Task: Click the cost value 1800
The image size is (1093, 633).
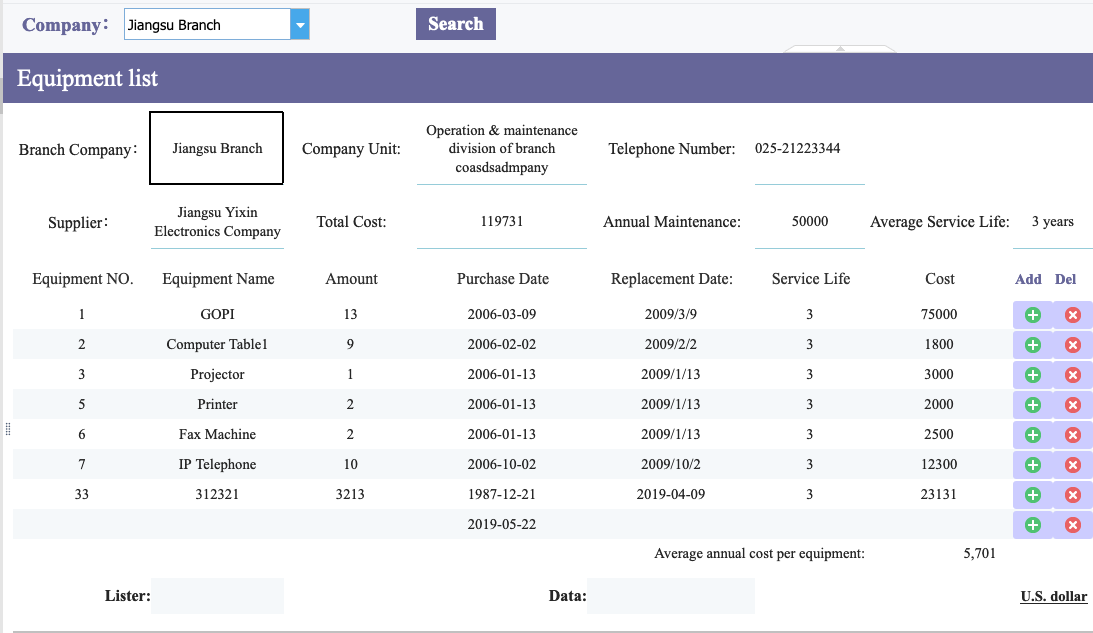Action: coord(939,344)
